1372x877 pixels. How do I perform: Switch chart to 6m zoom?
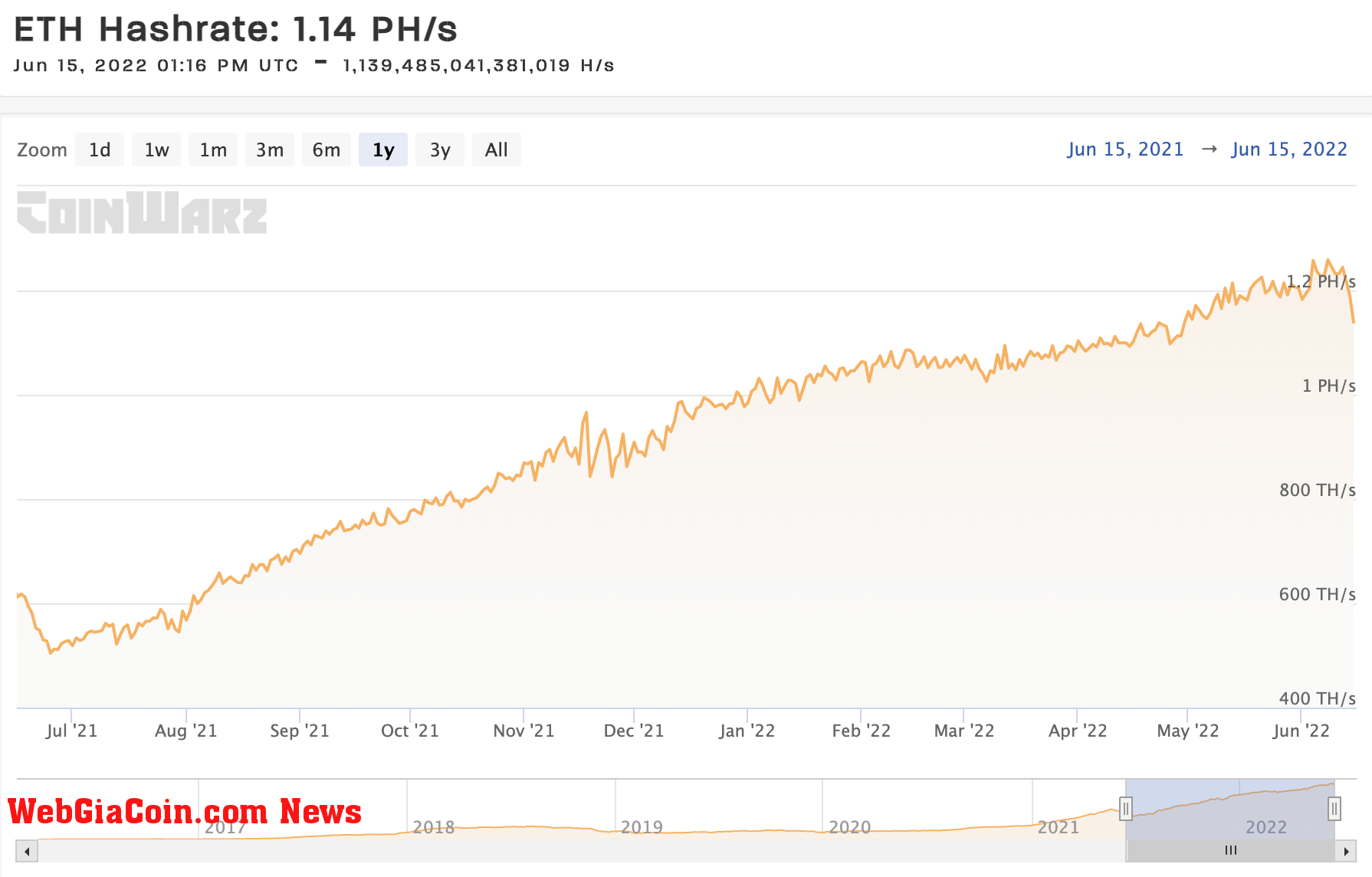(327, 149)
